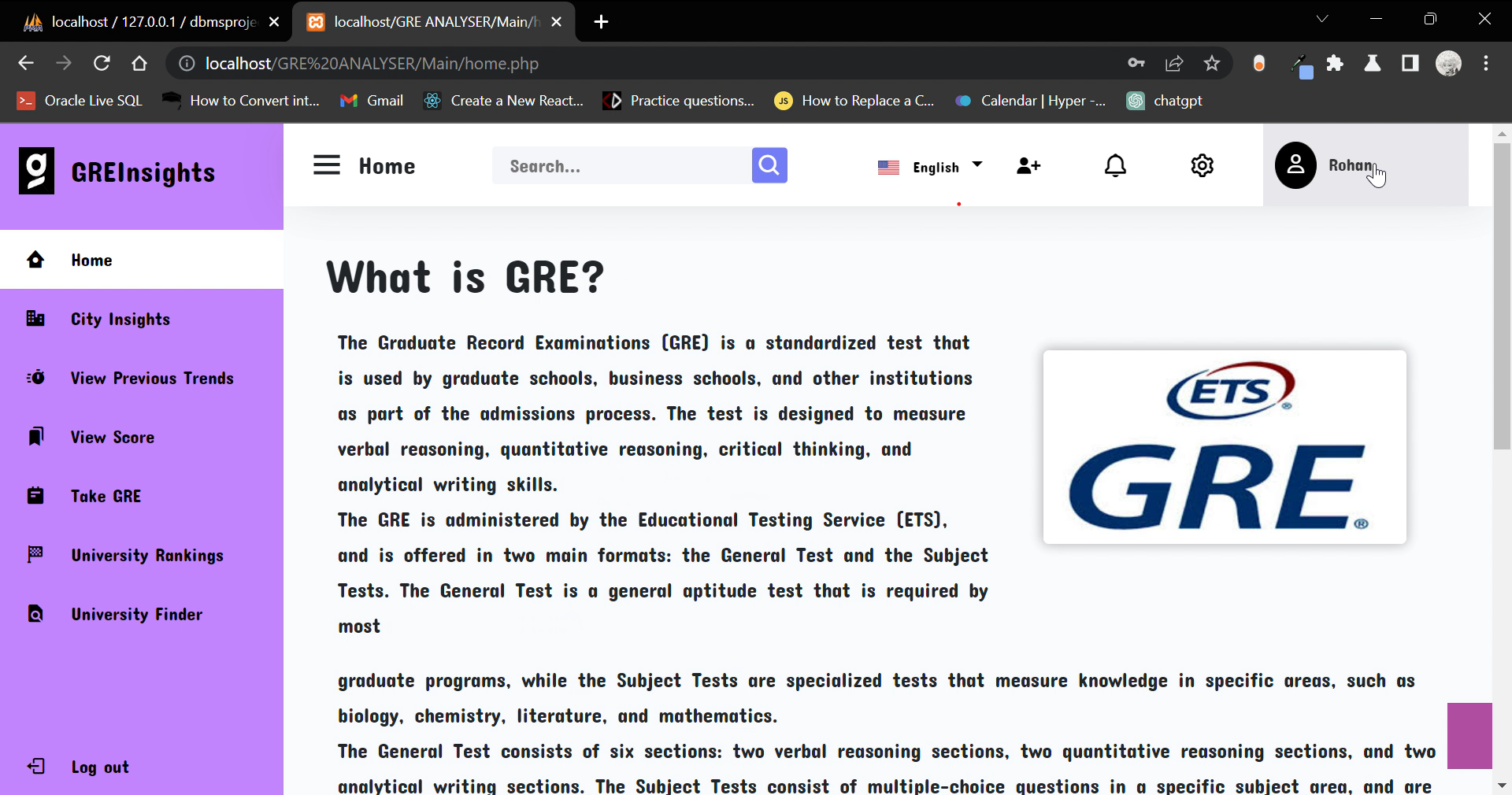Switch to the dbmsproject browser tab
Image resolution: width=1512 pixels, height=795 pixels.
coord(142,21)
